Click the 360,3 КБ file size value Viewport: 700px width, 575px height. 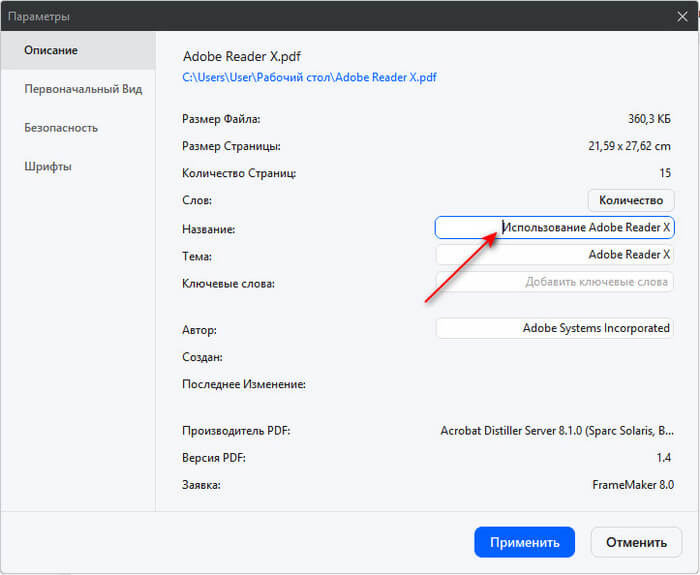click(x=650, y=119)
